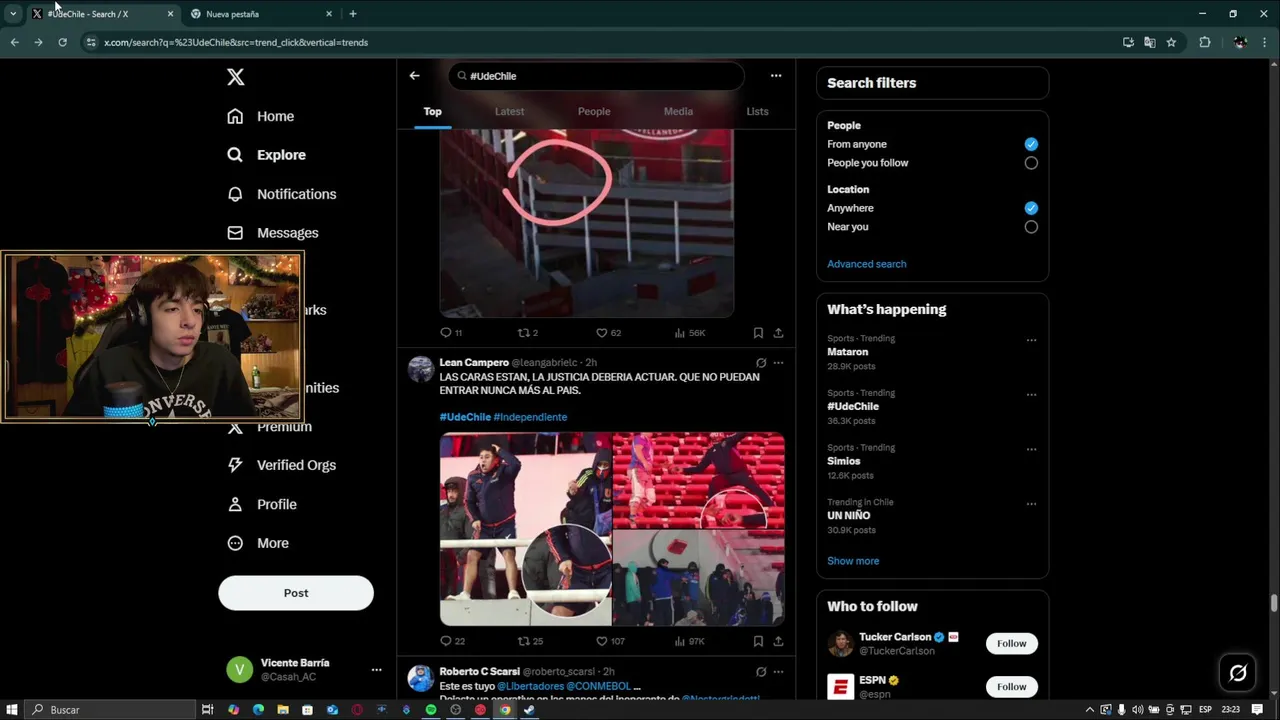Screen dimensions: 1280x720
Task: Switch to the People tab
Action: (x=594, y=111)
